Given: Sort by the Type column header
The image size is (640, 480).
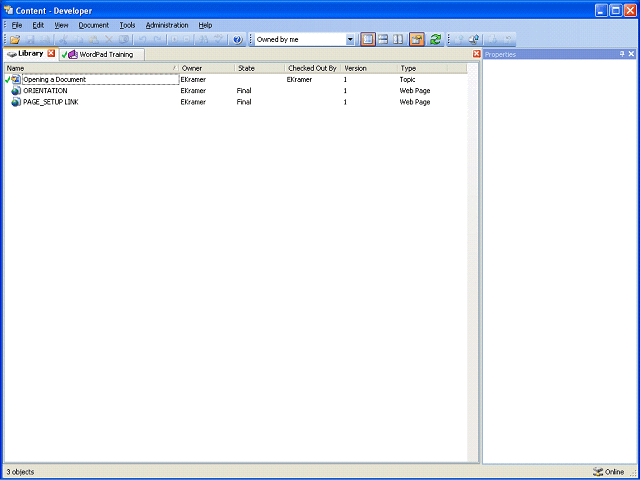Looking at the screenshot, I should click(x=422, y=68).
